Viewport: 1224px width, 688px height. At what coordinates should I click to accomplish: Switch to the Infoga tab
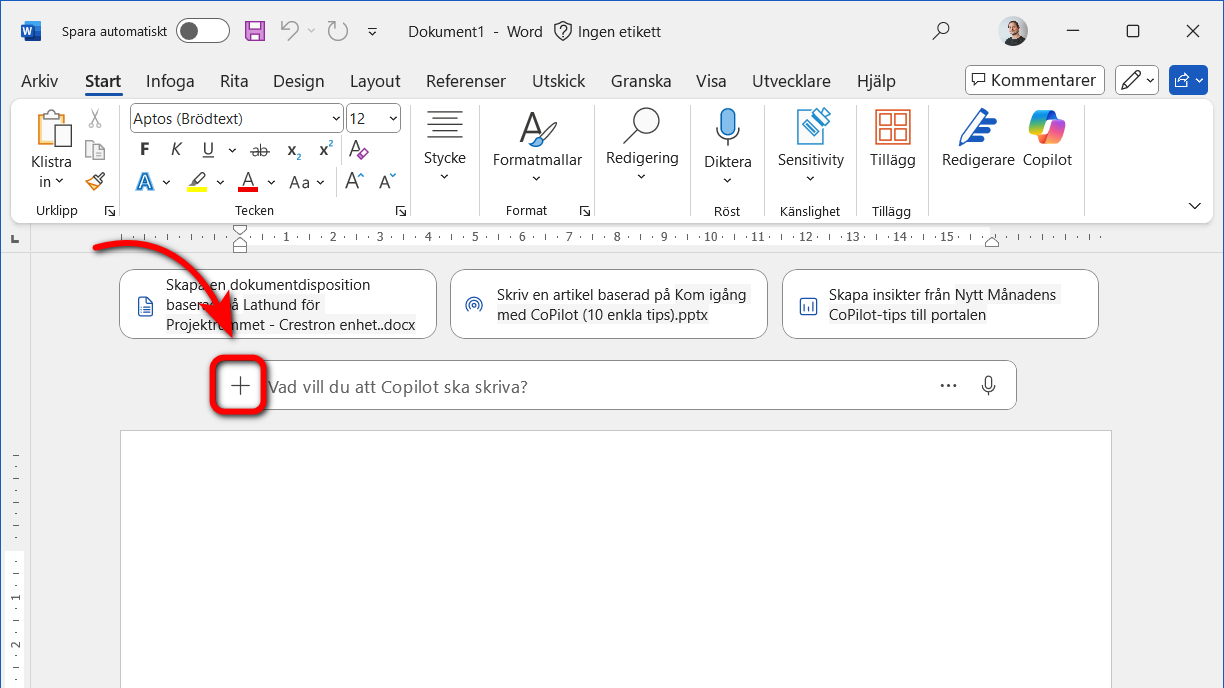(170, 81)
